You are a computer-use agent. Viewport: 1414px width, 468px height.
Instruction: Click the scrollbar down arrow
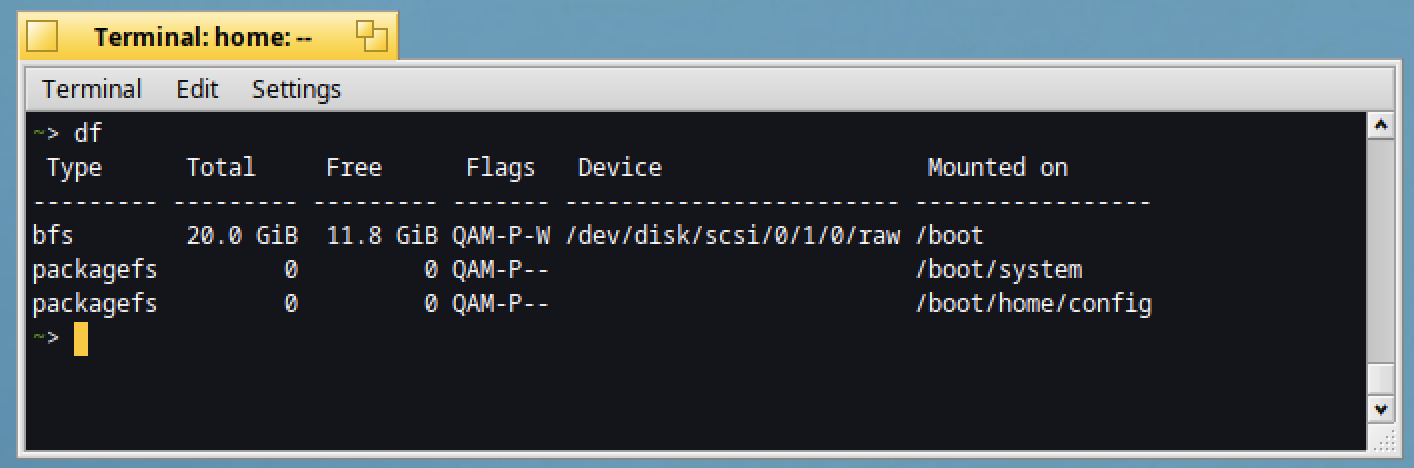pyautogui.click(x=1381, y=409)
